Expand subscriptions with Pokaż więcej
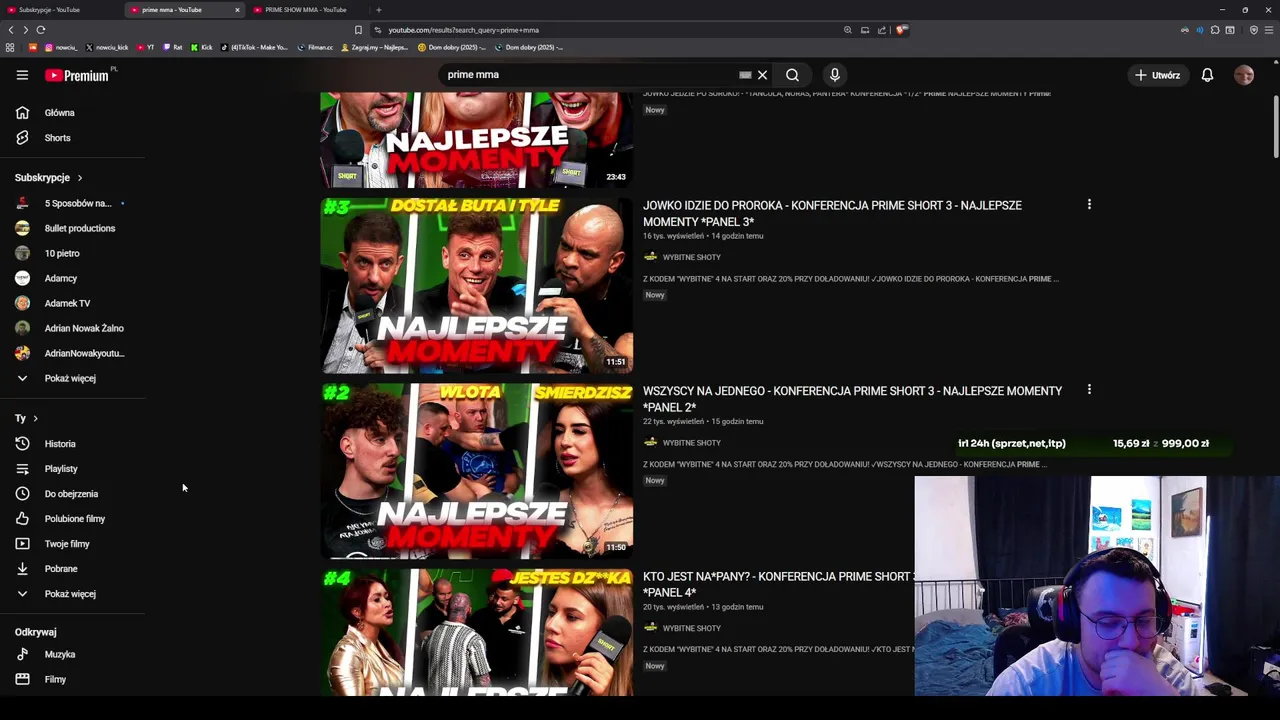 pos(72,378)
